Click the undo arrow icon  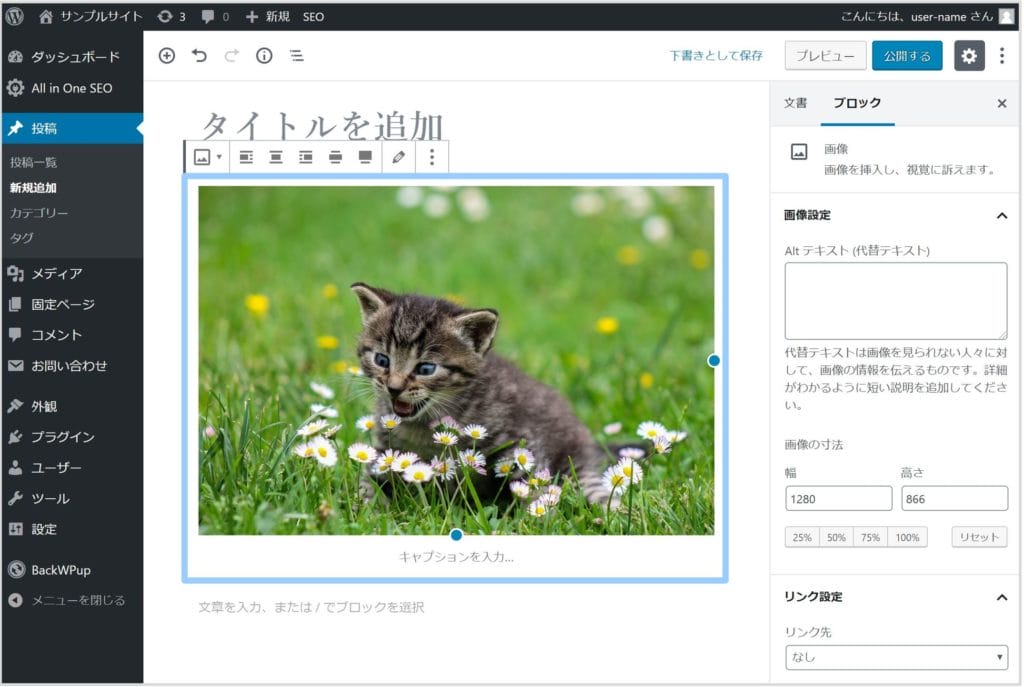[x=199, y=56]
